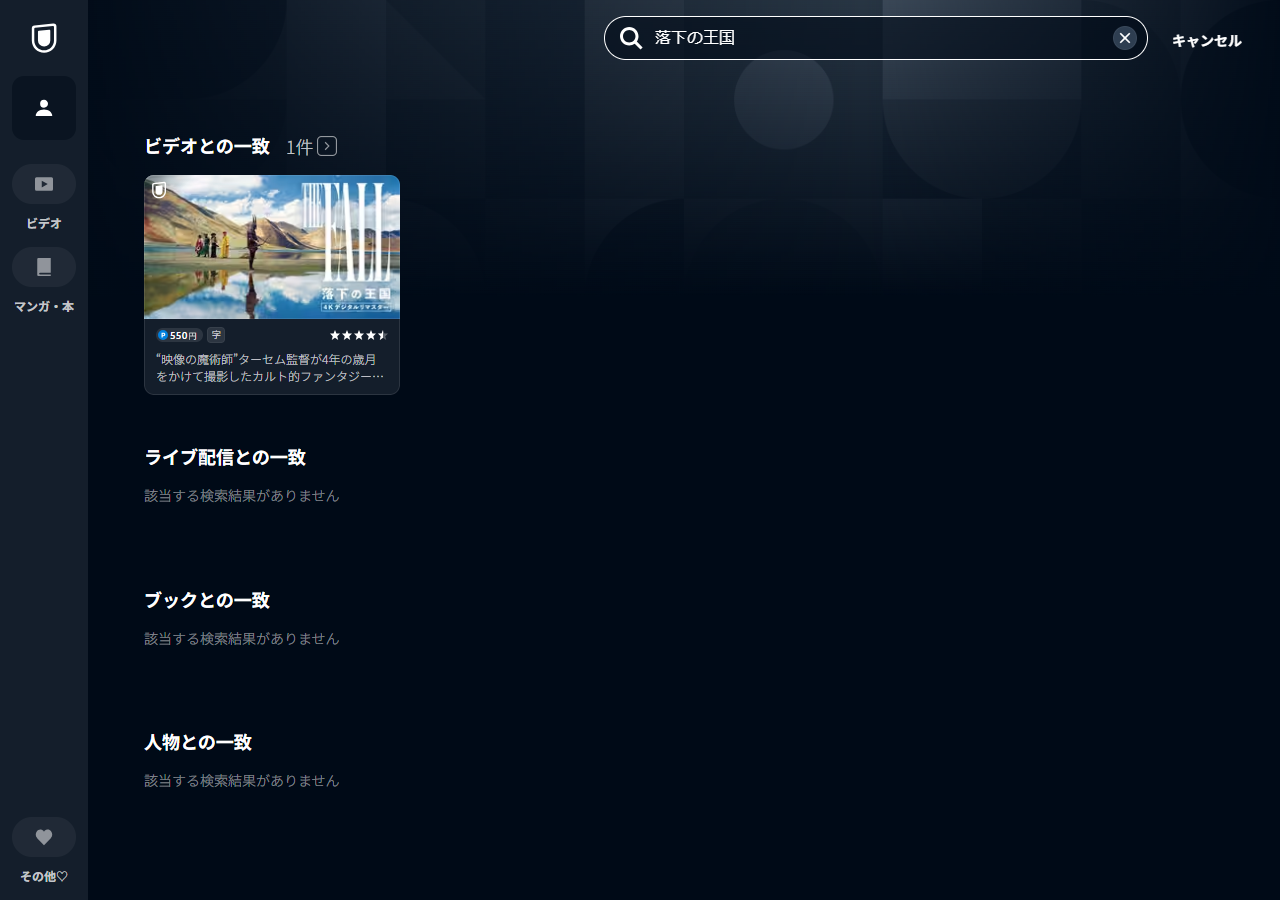
Task: Open the U-NEXT home logo
Action: tap(44, 38)
